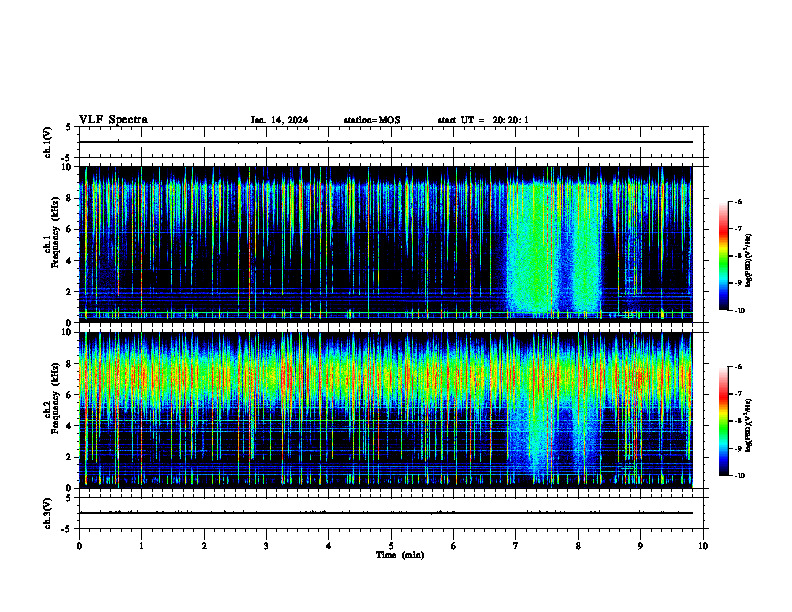
Task: Click the "ch.3(V)" axis label
Action: tap(47, 513)
